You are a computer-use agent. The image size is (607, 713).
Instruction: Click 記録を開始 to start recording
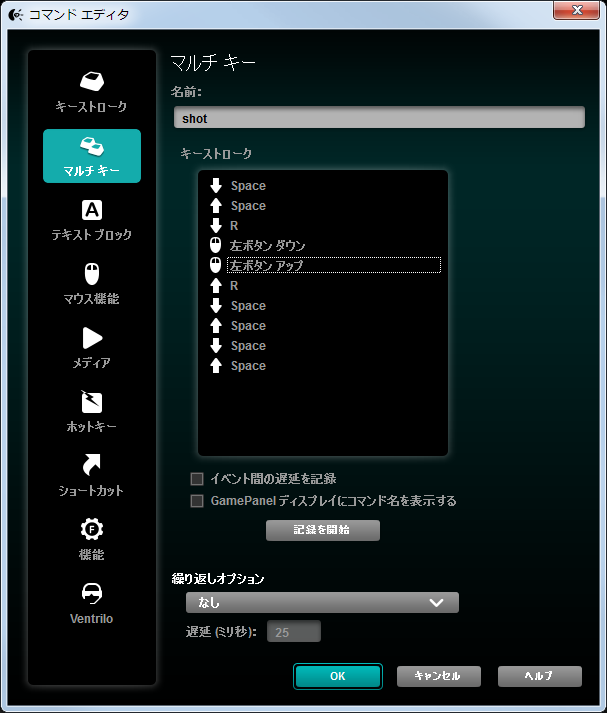pos(323,530)
